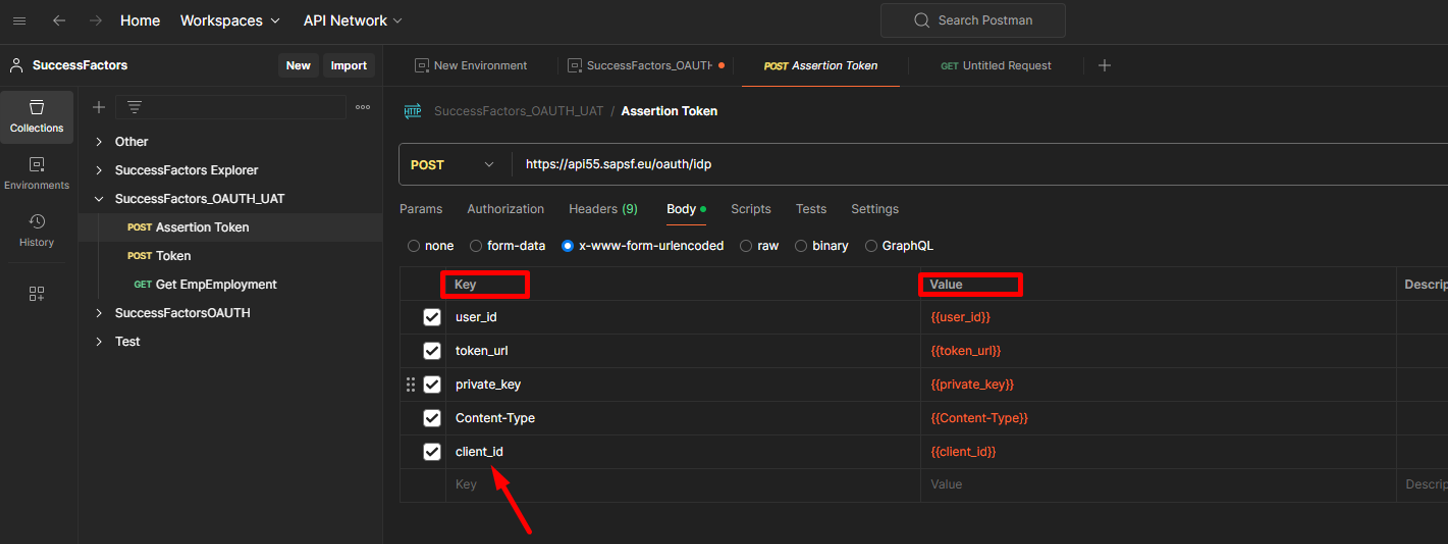The height and width of the screenshot is (544, 1448).
Task: Click the Import button
Action: pyautogui.click(x=349, y=65)
